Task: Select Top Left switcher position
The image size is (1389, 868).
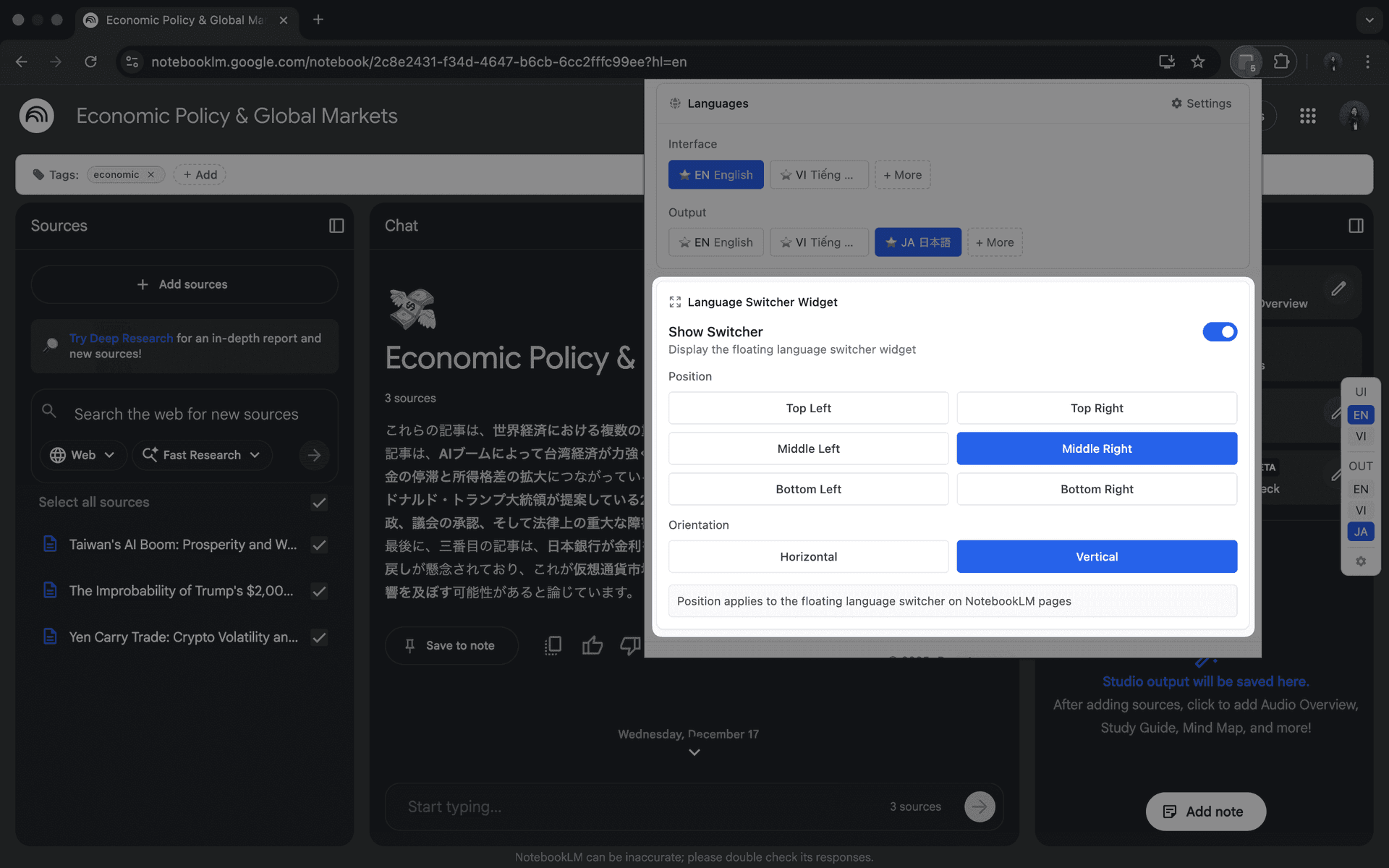Action: (808, 408)
